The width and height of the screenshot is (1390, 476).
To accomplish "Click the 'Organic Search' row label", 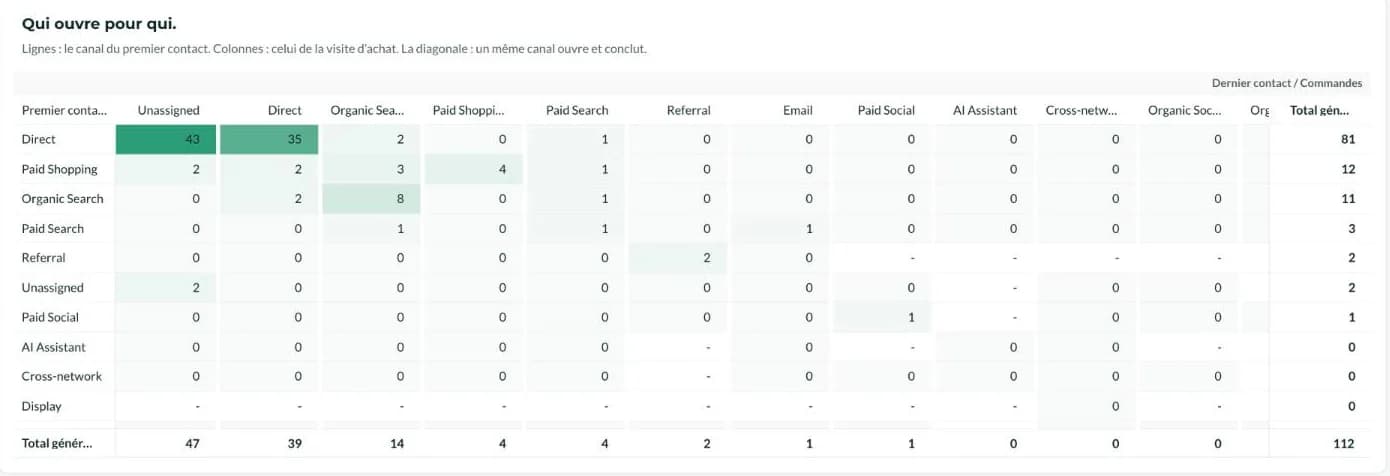I will pyautogui.click(x=63, y=198).
